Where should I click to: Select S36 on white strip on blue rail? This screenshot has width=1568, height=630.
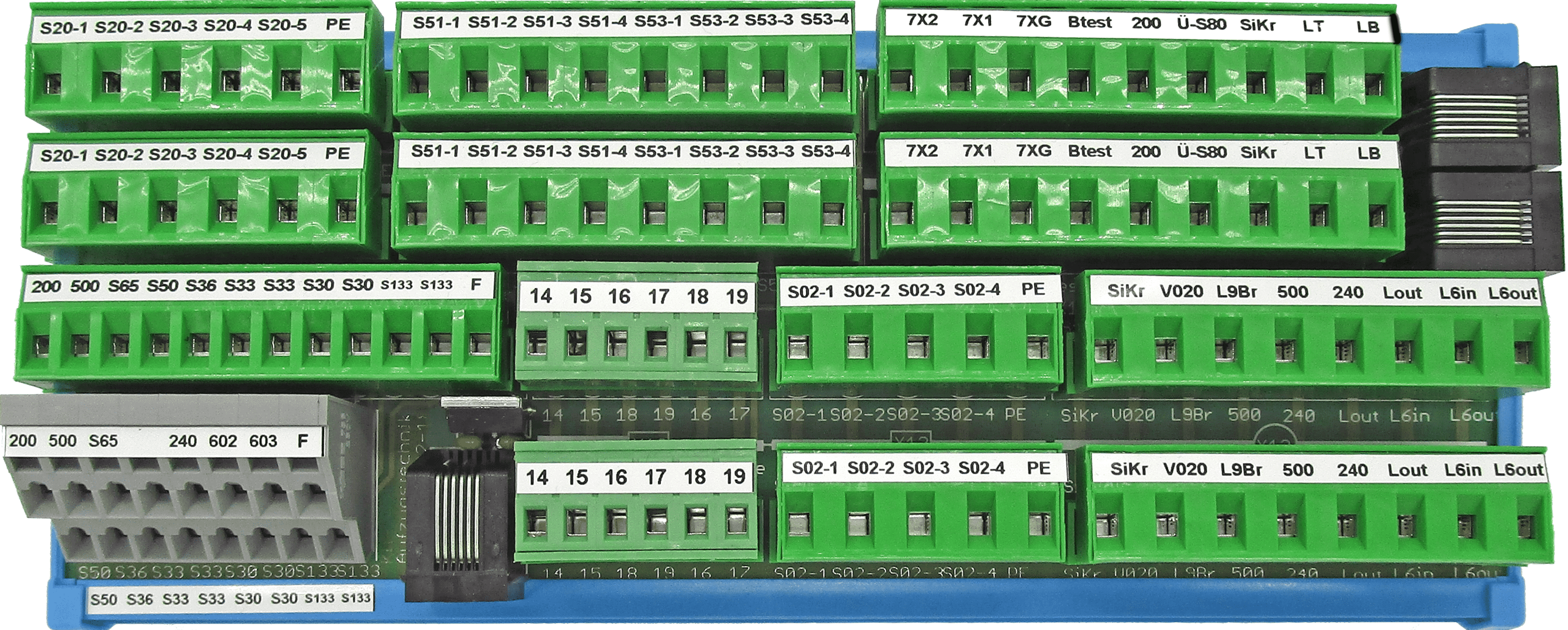tap(139, 599)
